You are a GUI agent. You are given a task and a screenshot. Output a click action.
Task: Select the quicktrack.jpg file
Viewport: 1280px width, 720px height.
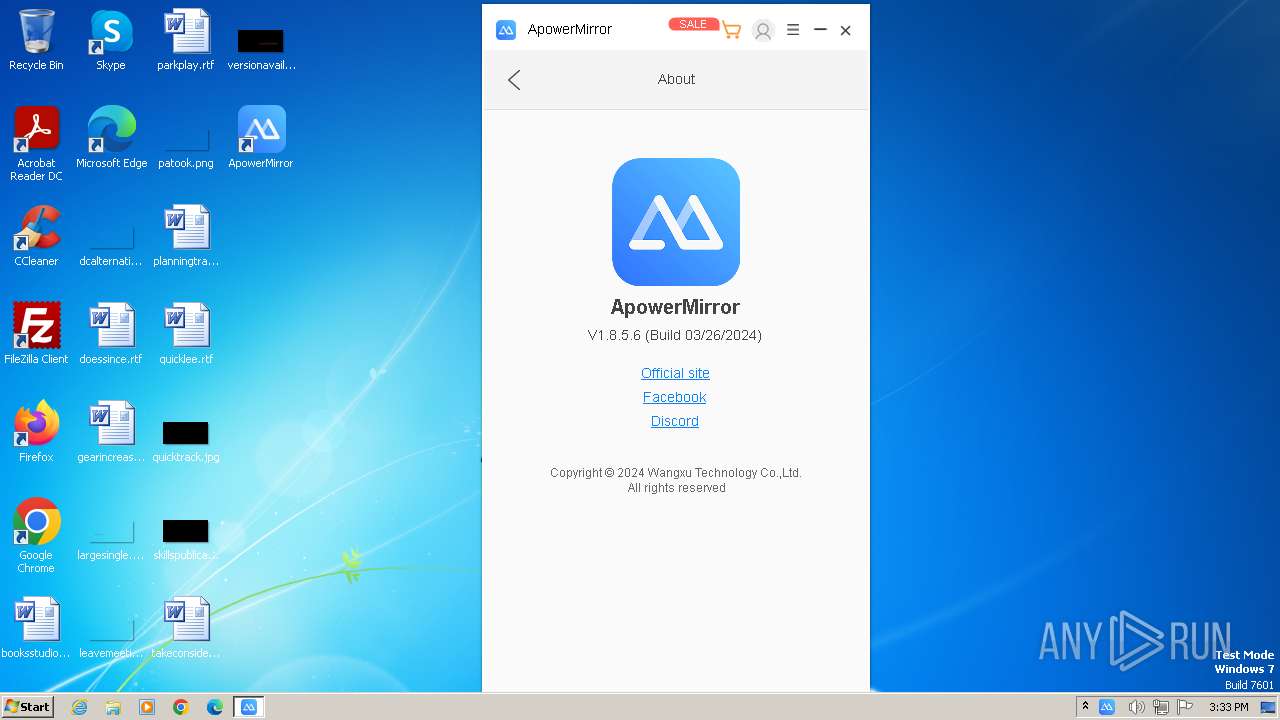[186, 440]
